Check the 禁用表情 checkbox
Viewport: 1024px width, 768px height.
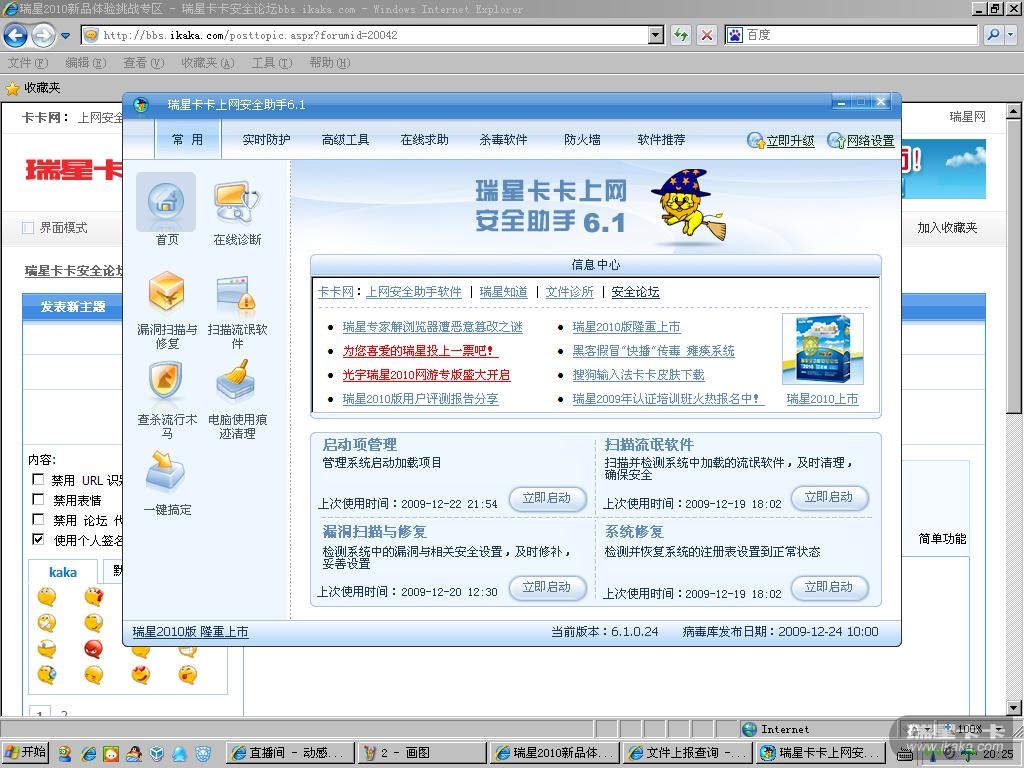click(x=38, y=500)
